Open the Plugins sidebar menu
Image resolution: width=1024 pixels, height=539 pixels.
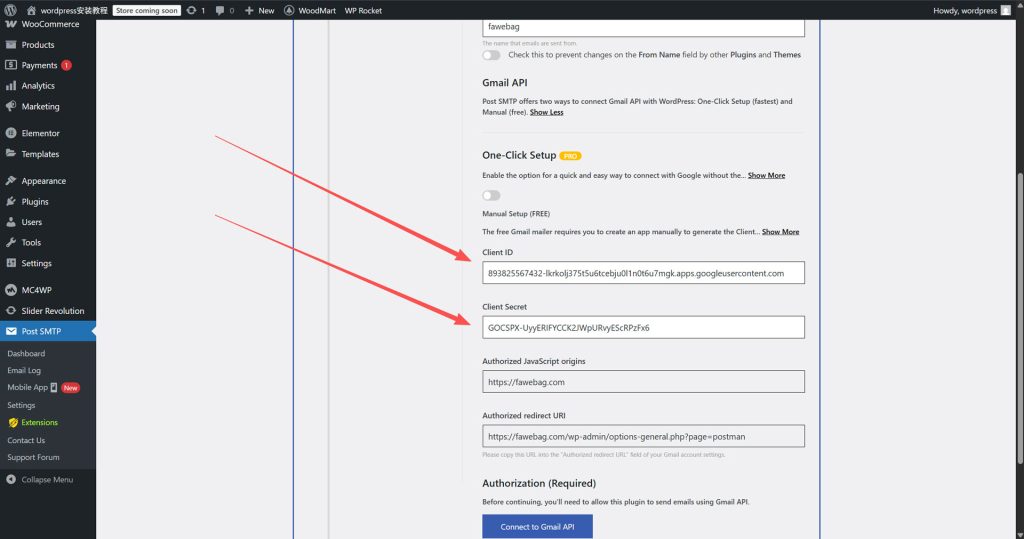(35, 202)
